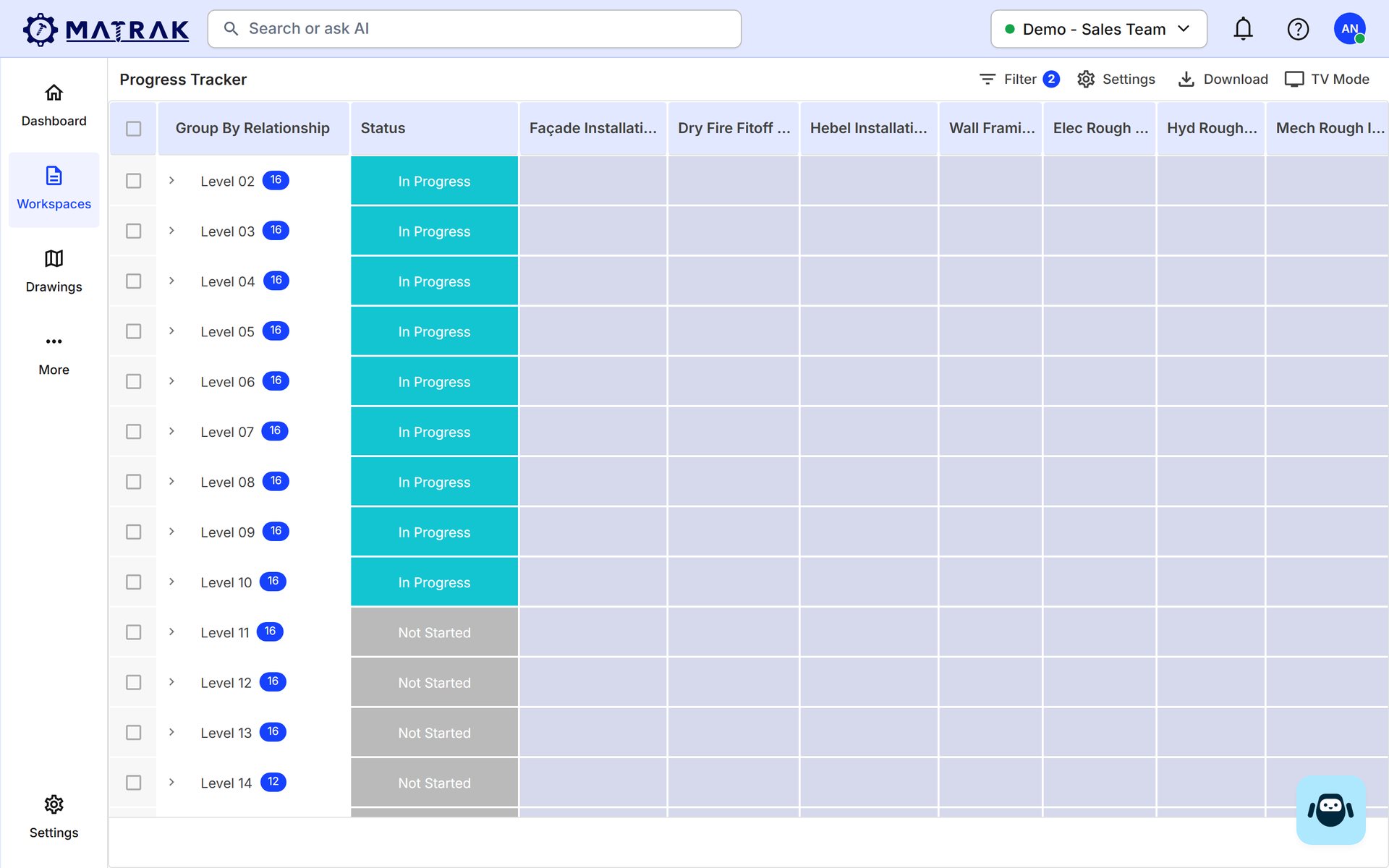Click the Elec Rough column header

click(1100, 128)
